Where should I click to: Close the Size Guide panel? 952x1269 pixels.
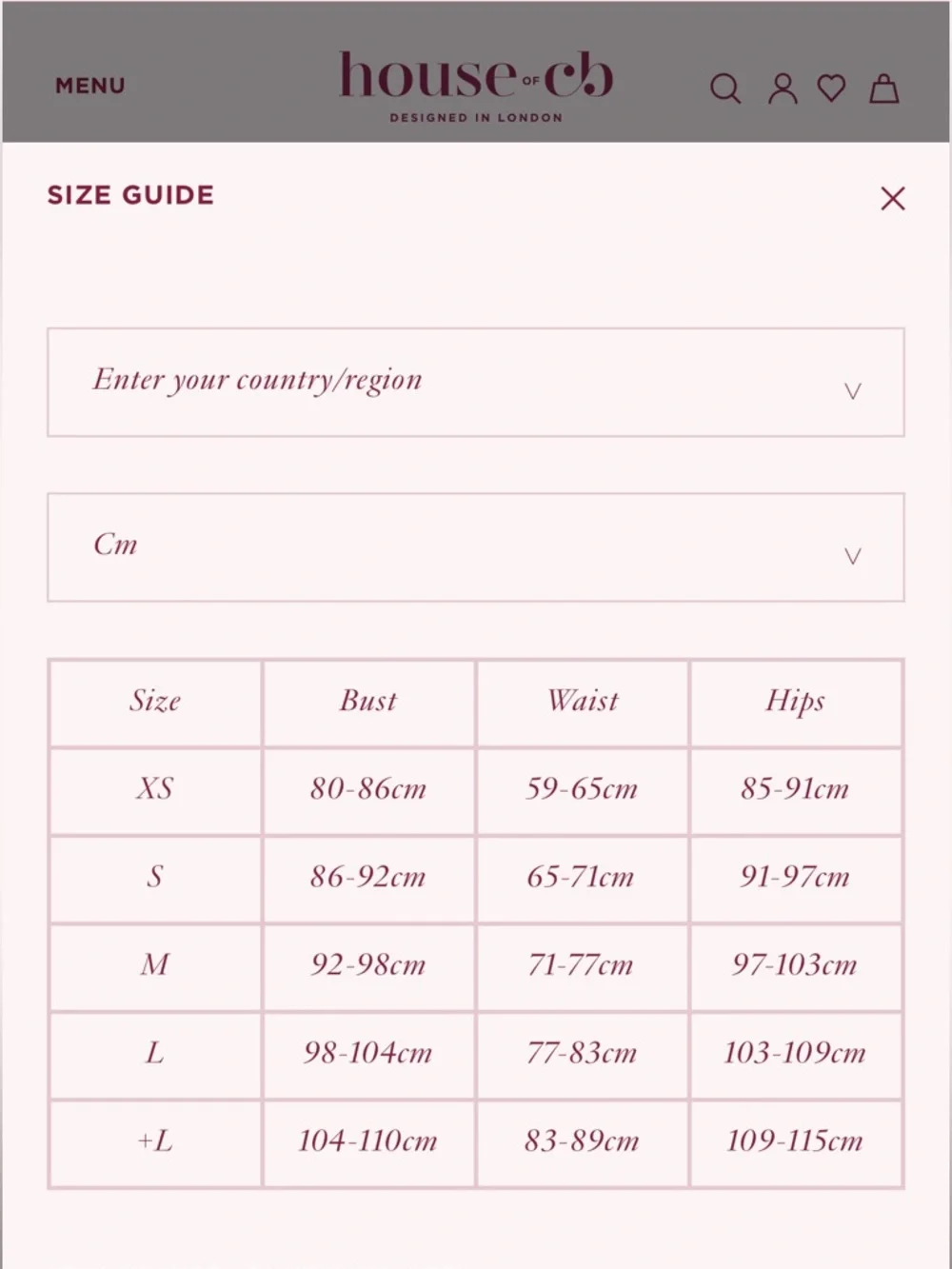coord(893,199)
